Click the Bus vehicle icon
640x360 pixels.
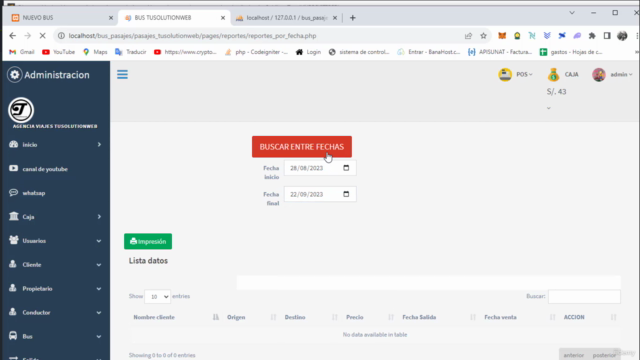click(x=13, y=336)
